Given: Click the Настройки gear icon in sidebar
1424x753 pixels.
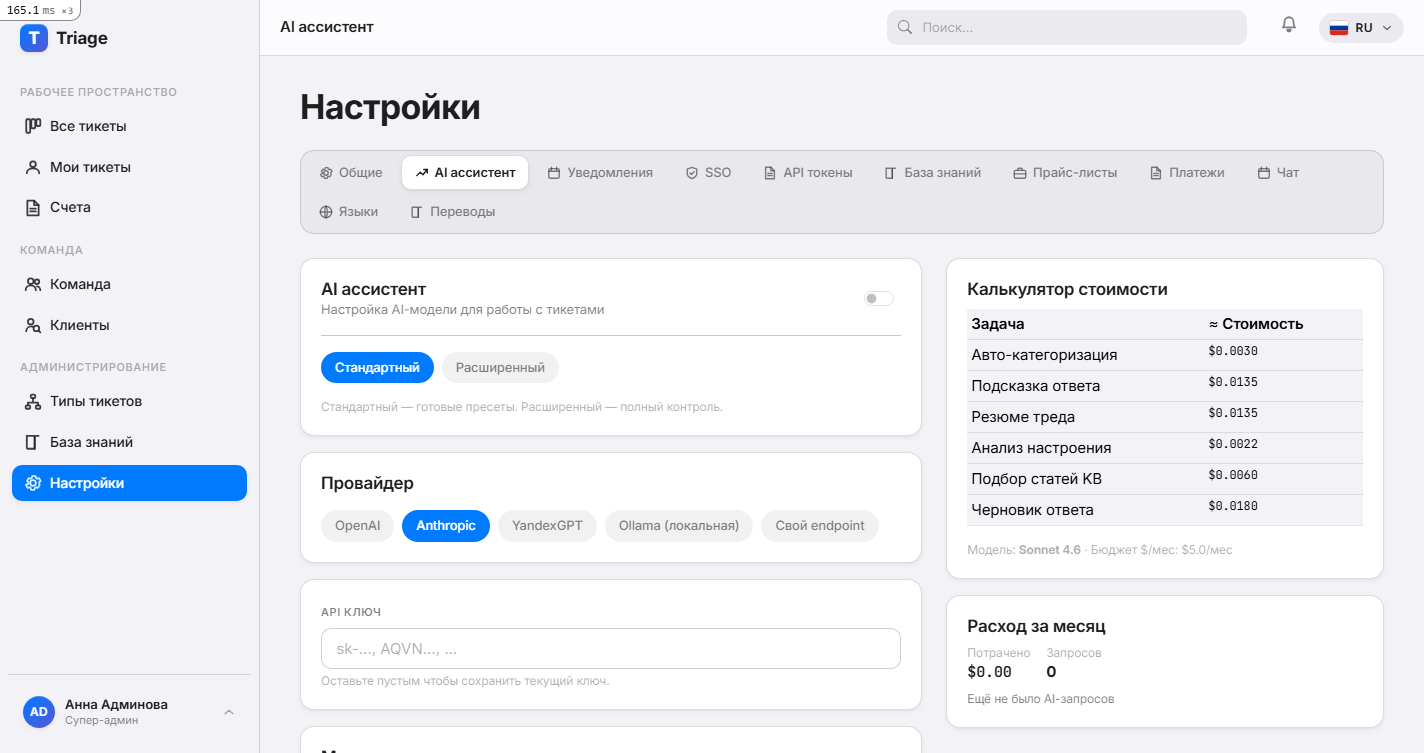Looking at the screenshot, I should click(x=33, y=483).
